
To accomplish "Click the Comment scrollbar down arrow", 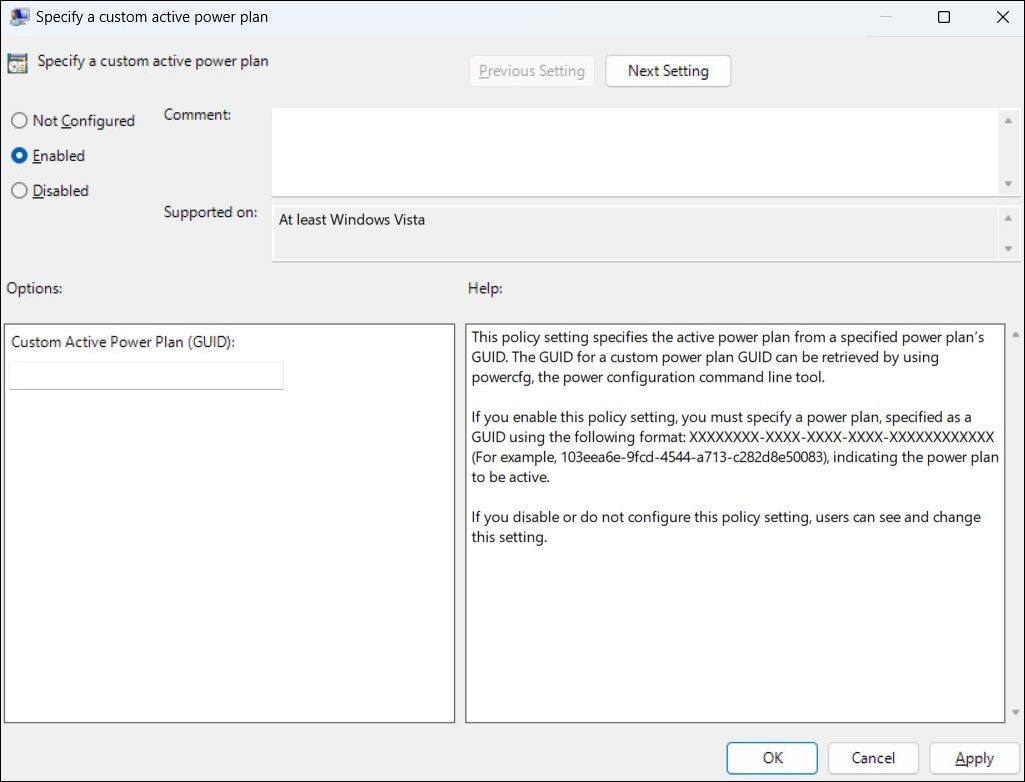I will (1009, 185).
